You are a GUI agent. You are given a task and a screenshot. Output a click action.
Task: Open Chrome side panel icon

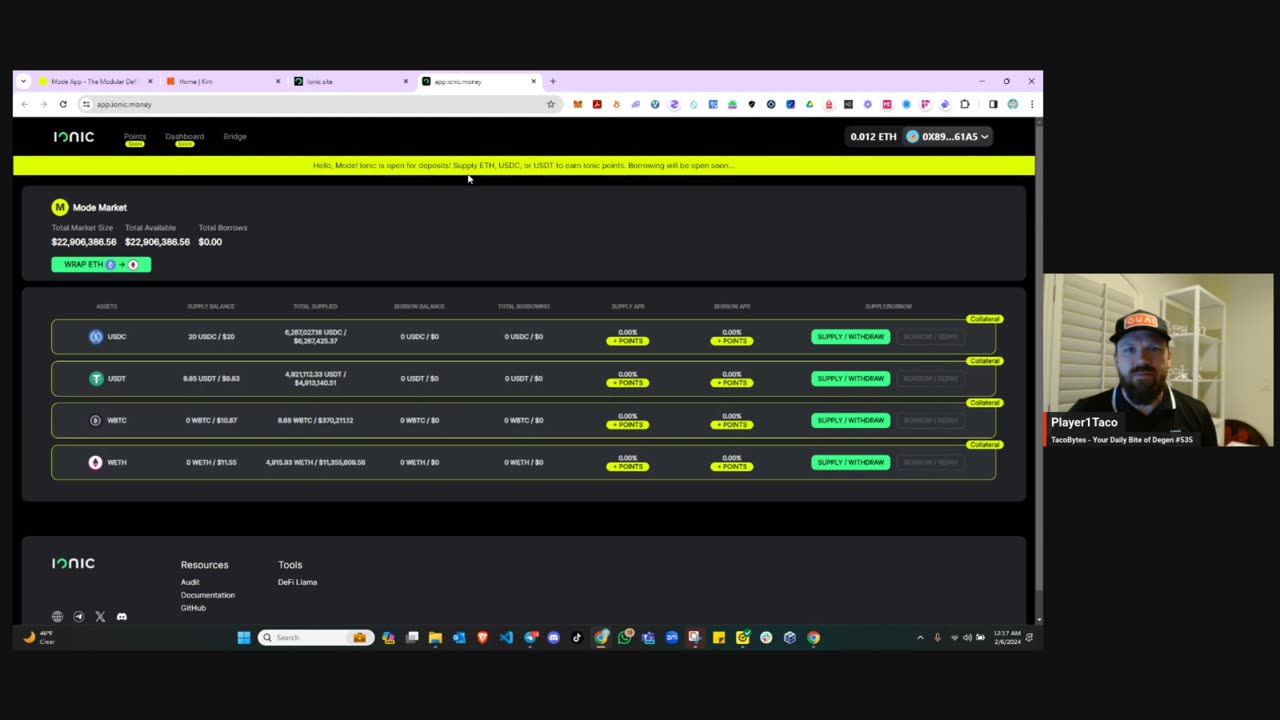[993, 104]
